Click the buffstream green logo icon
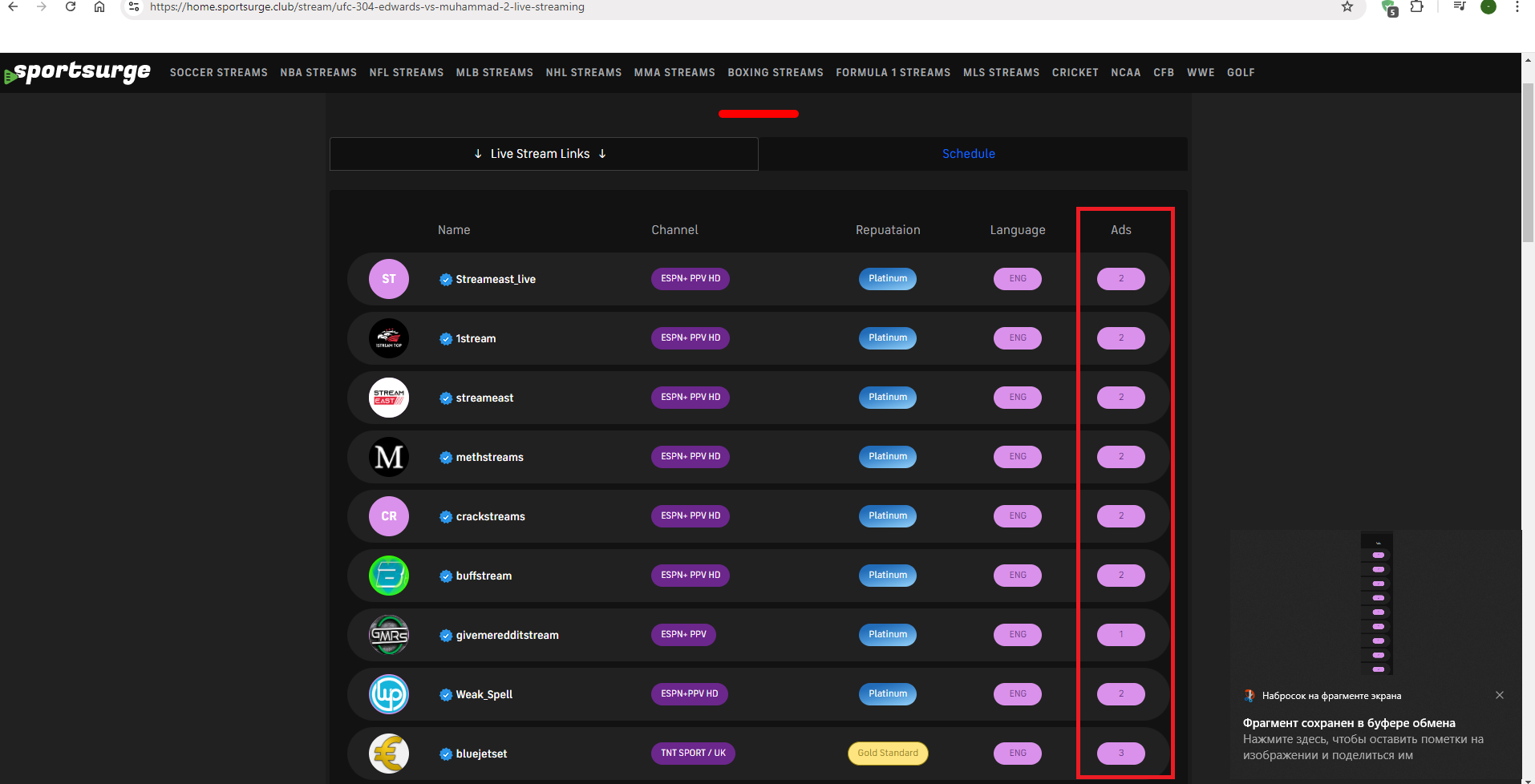The width and height of the screenshot is (1535, 784). (x=389, y=576)
